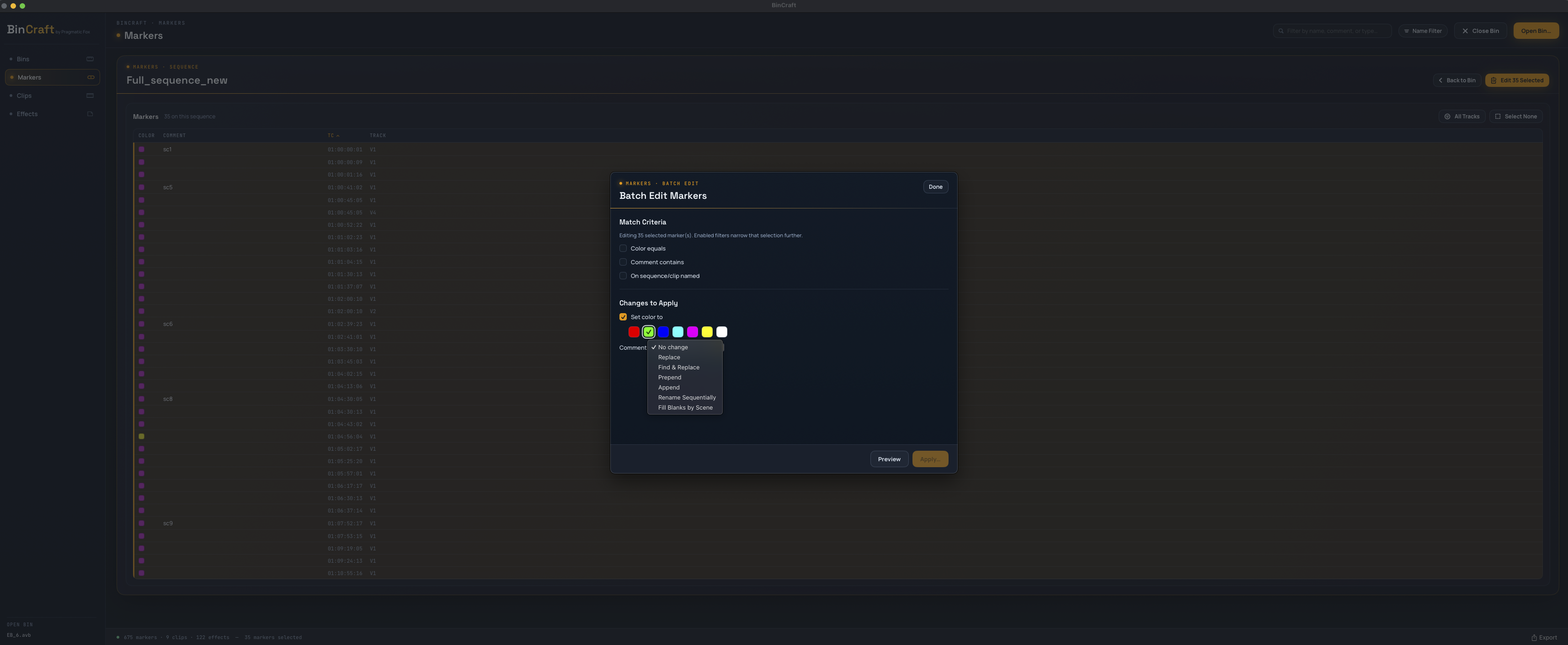The image size is (1568, 645).
Task: Click the Bins row icon on the right
Action: [x=90, y=59]
